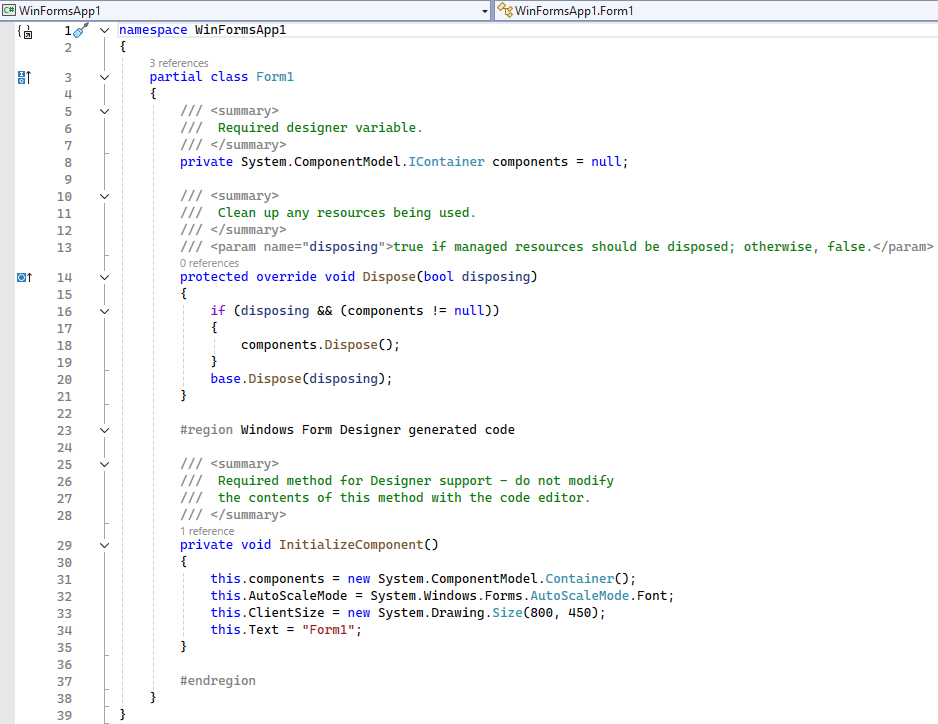Click the C# project icon in the WinFormsApp1 dropdown

8,10
